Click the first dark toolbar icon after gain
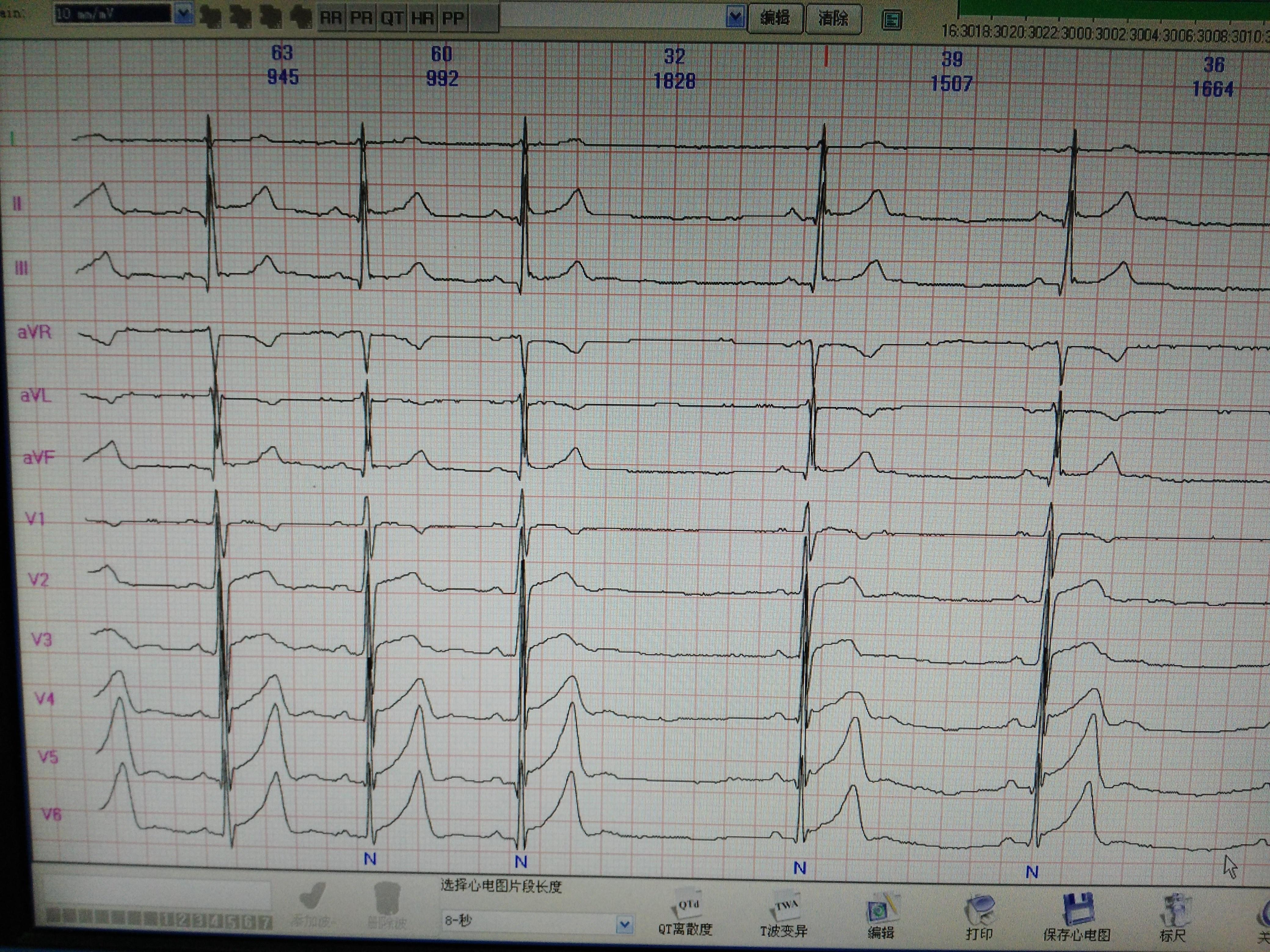 pos(210,17)
